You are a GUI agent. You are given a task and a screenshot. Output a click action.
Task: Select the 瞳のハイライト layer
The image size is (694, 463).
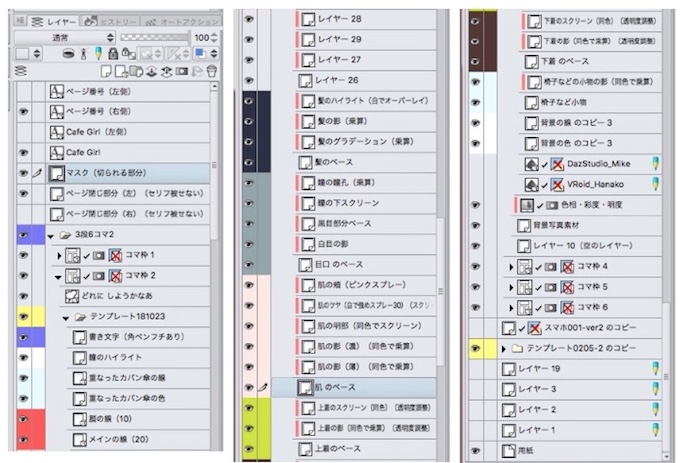coord(139,357)
